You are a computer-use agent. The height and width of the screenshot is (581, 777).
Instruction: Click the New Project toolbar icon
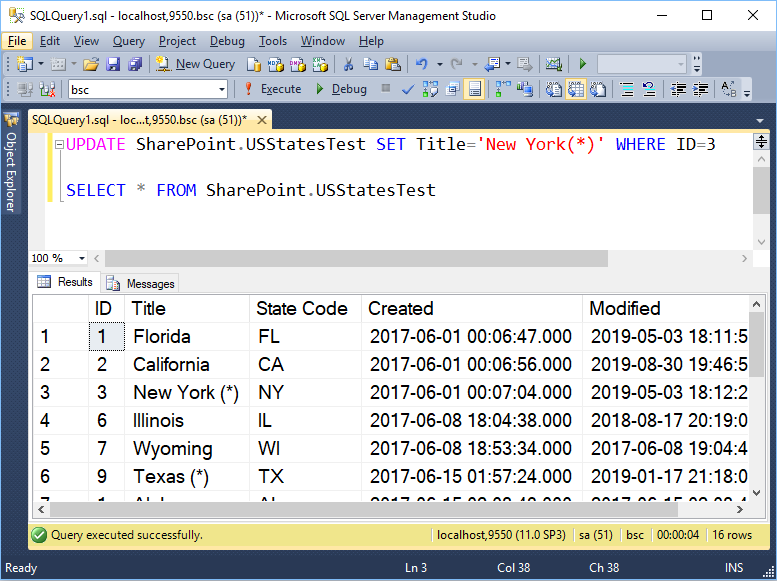click(25, 64)
